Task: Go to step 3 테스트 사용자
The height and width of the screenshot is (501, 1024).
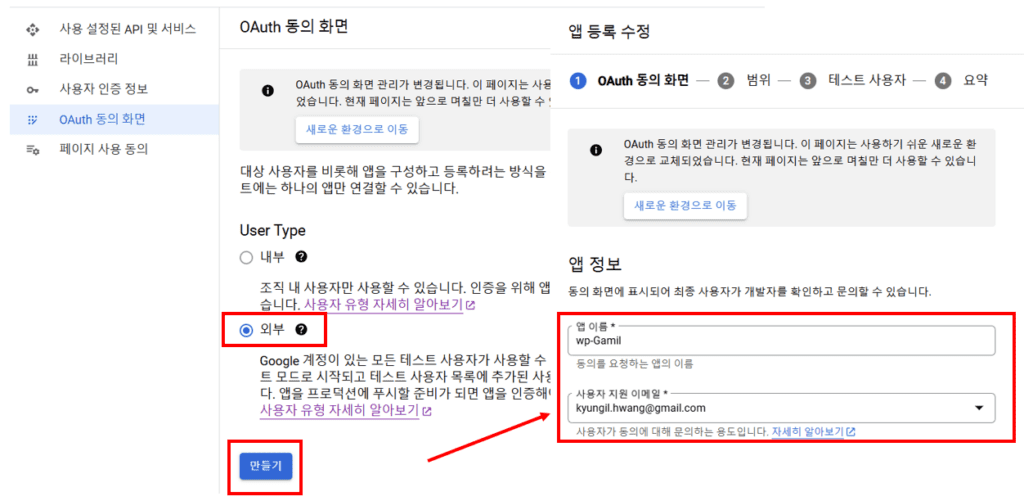Action: (853, 81)
